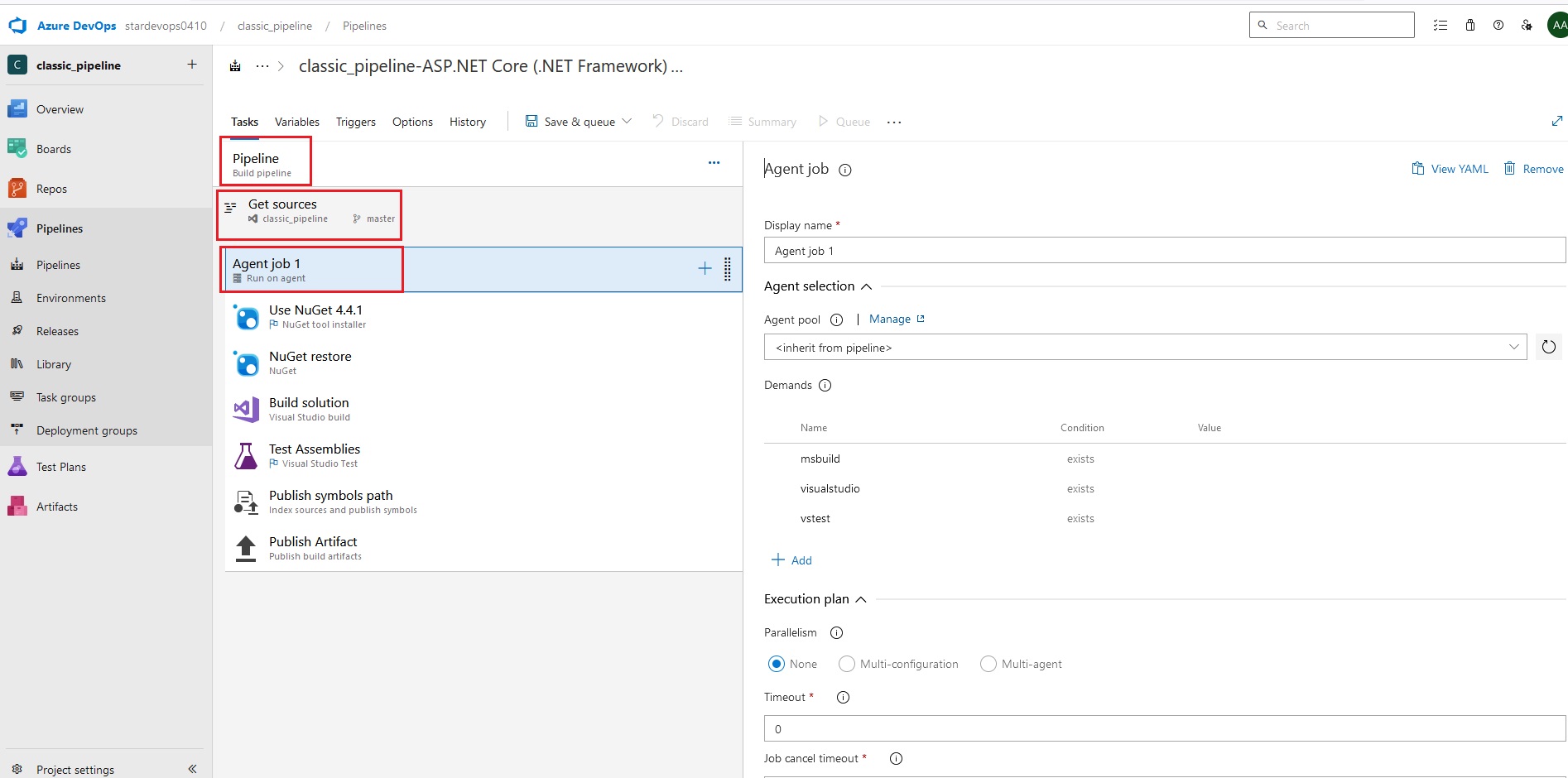Viewport: 1568px width, 778px height.
Task: Go to stardevops0410 organization breadcrumb
Action: (x=166, y=26)
